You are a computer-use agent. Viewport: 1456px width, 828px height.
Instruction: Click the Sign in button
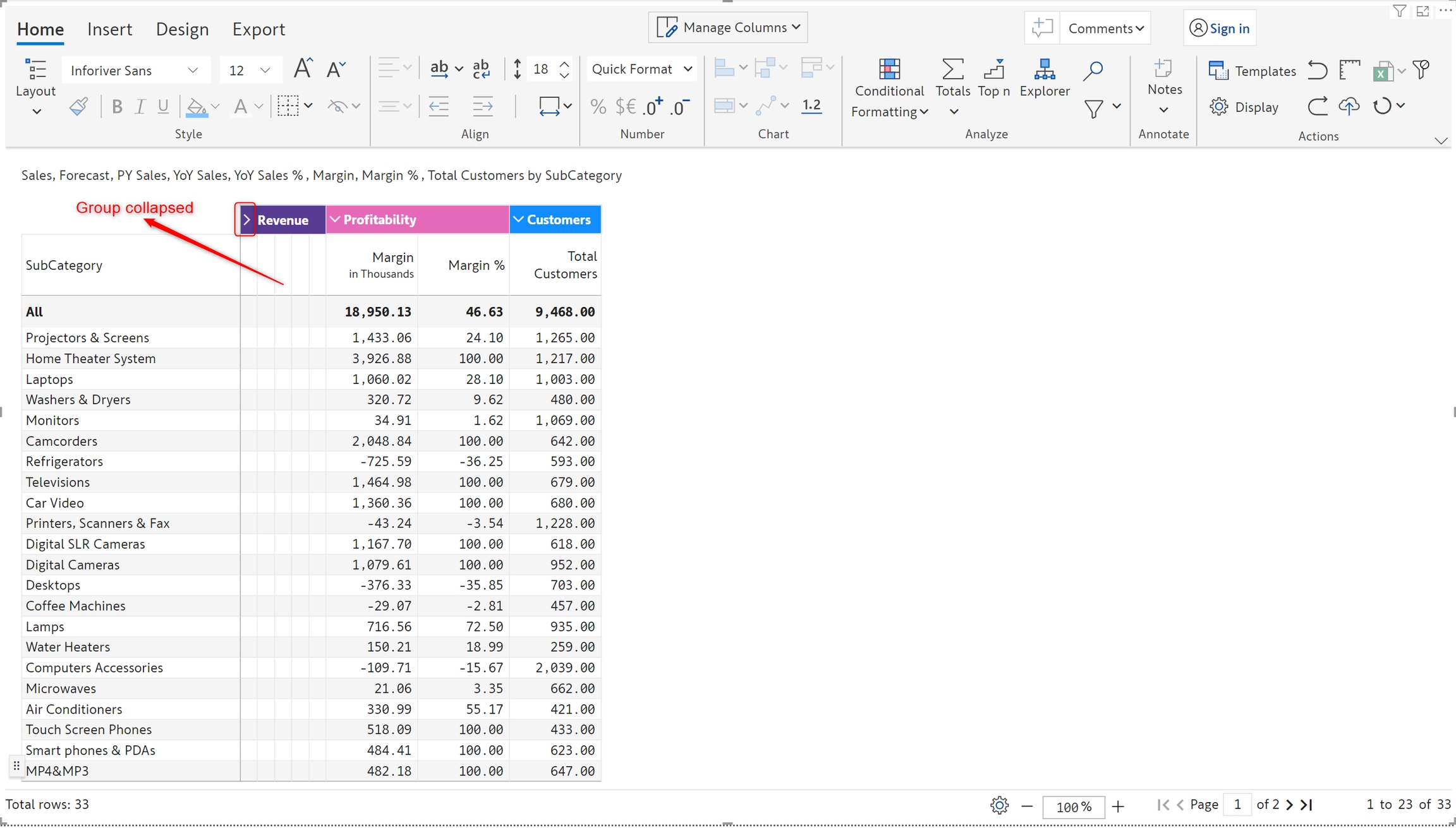[1219, 28]
